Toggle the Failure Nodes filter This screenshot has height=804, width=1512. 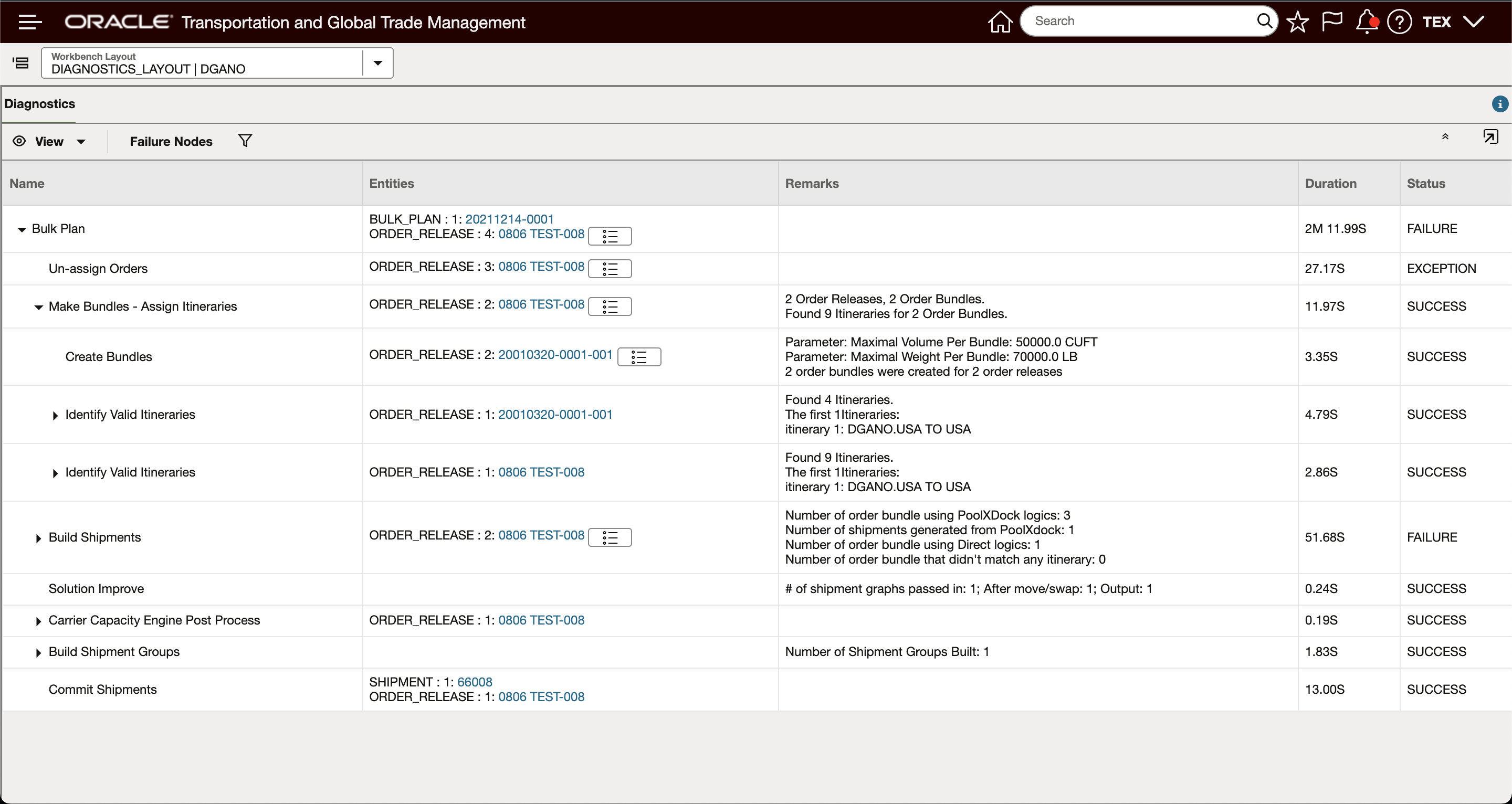click(x=171, y=141)
